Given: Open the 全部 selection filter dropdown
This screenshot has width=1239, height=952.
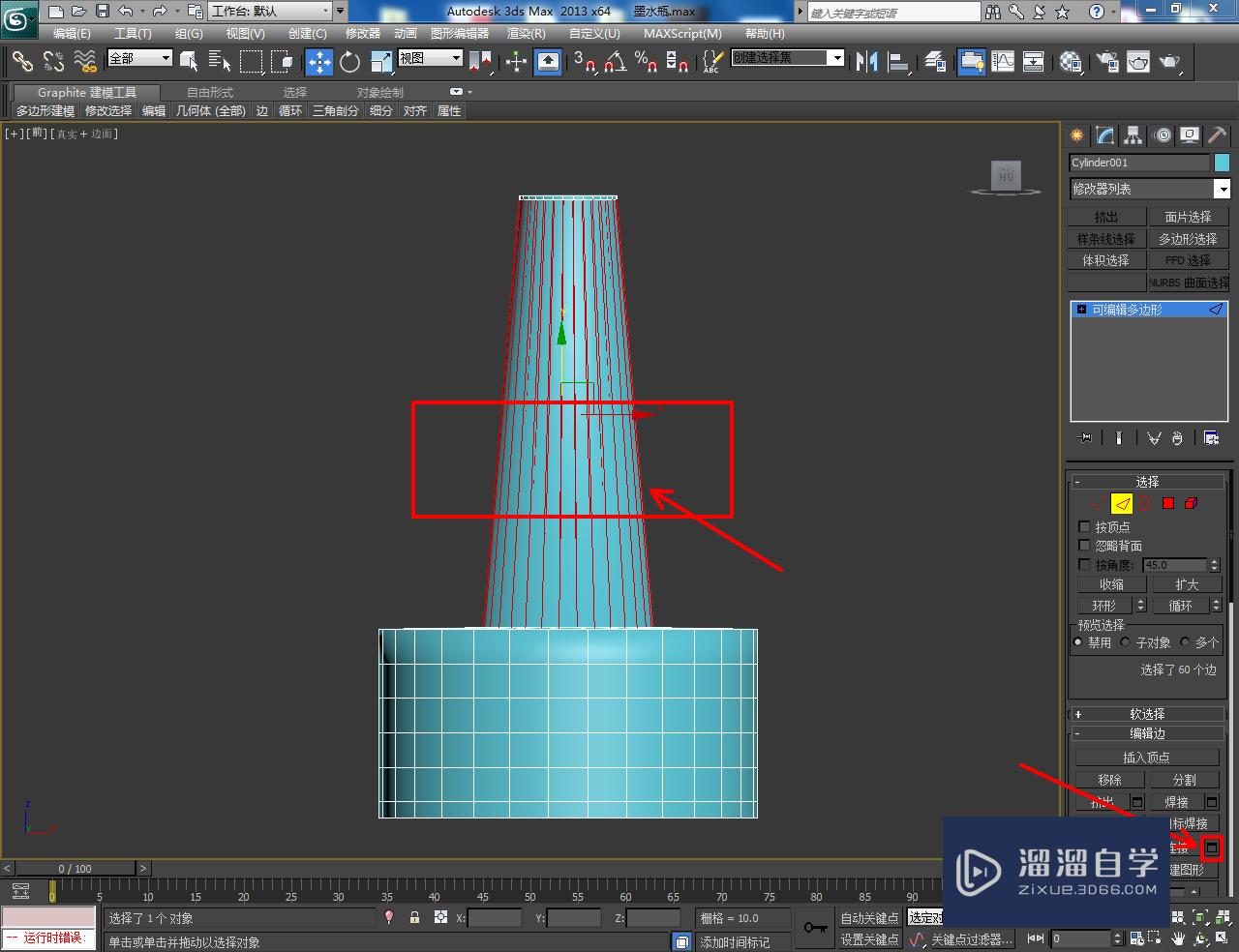Looking at the screenshot, I should tap(139, 58).
